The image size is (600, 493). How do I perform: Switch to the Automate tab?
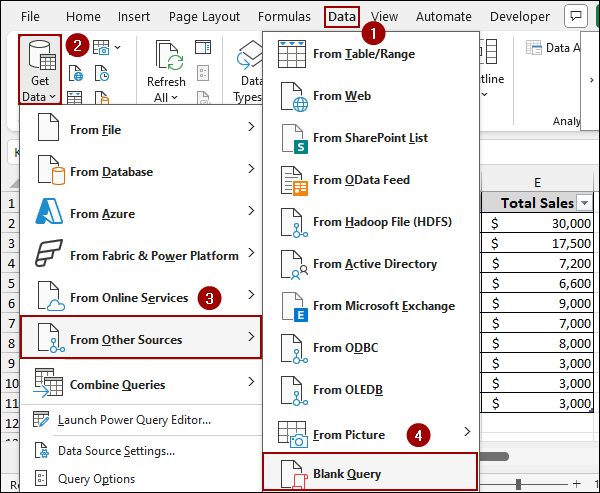coord(444,16)
